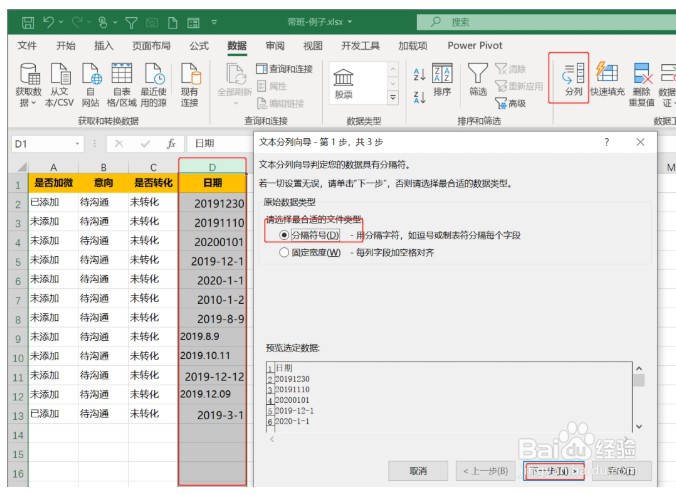Viewport: 676px width, 494px height.
Task: Click the 获取数据 (Get Data) icon
Action: [29, 73]
